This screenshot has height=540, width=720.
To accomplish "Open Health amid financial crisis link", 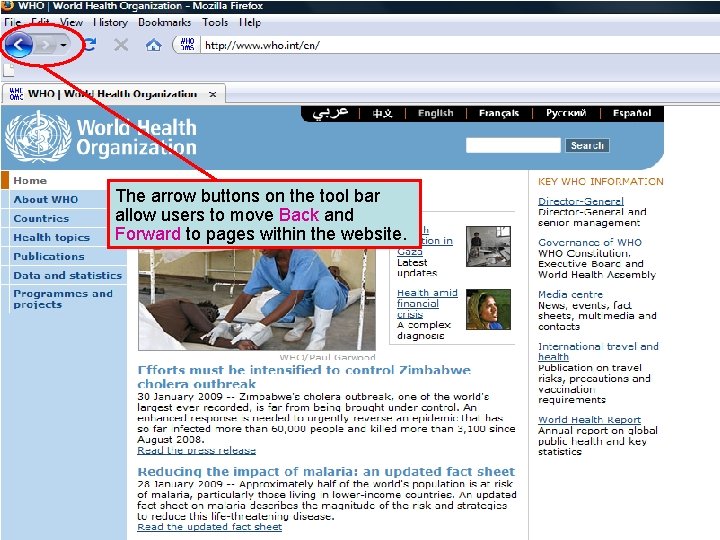I will click(427, 303).
